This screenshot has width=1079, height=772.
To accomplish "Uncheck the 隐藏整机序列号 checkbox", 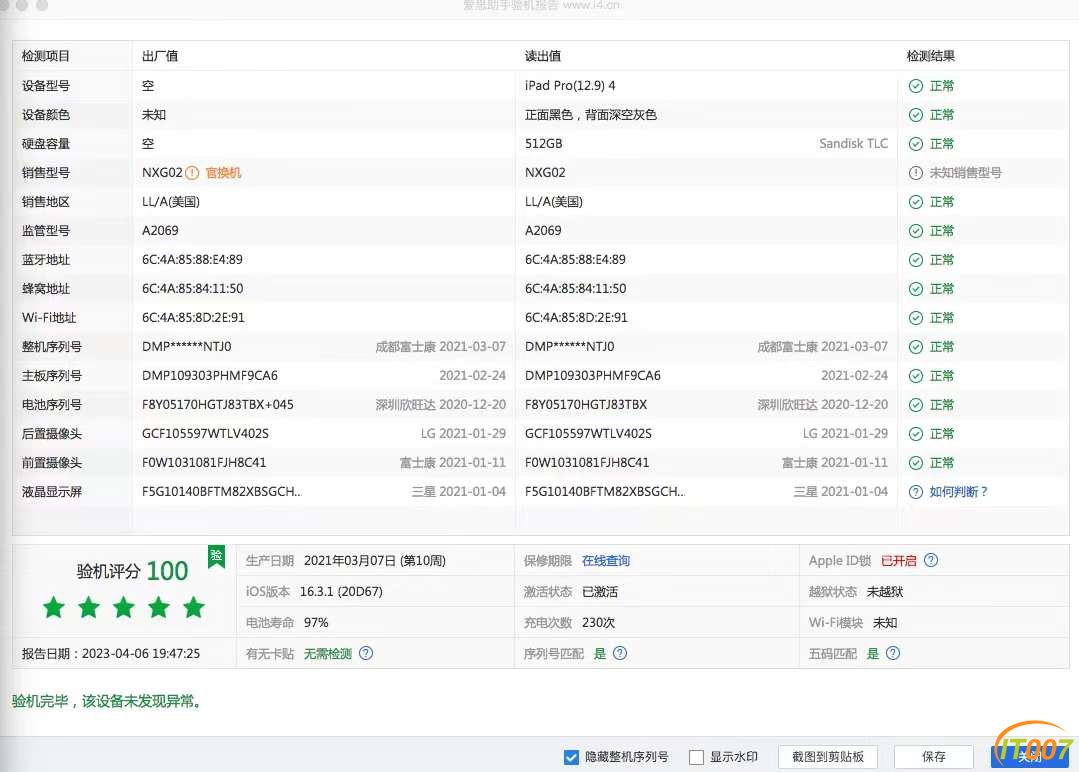I will 571,757.
